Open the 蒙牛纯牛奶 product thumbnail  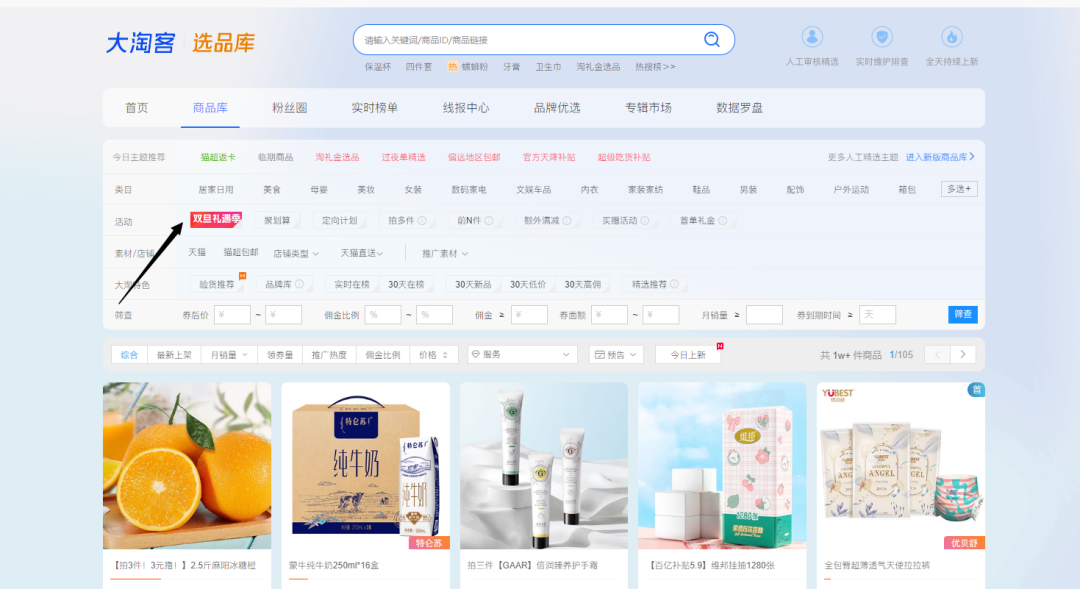click(x=365, y=466)
